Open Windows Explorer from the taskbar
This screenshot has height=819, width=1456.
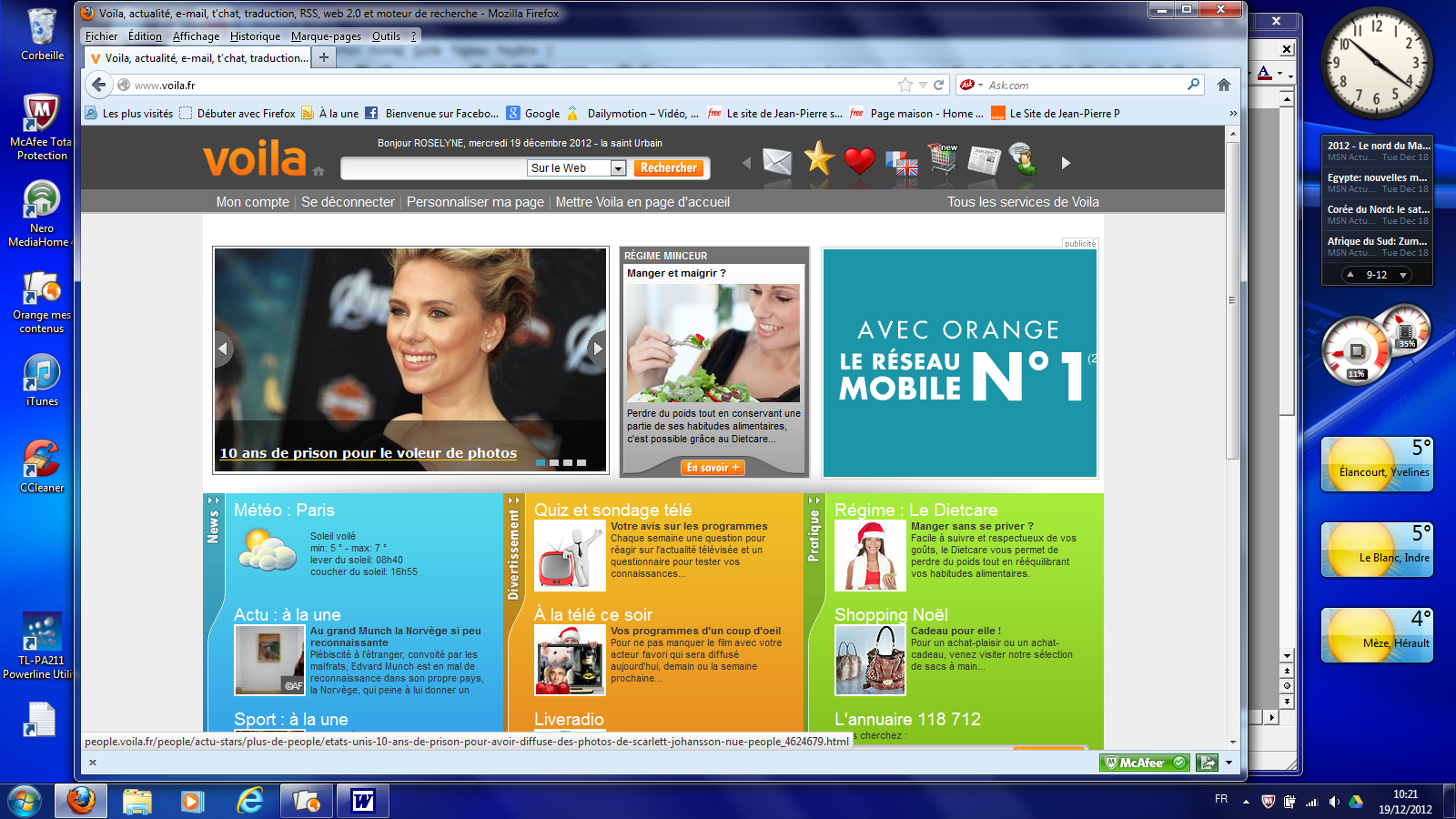click(137, 801)
